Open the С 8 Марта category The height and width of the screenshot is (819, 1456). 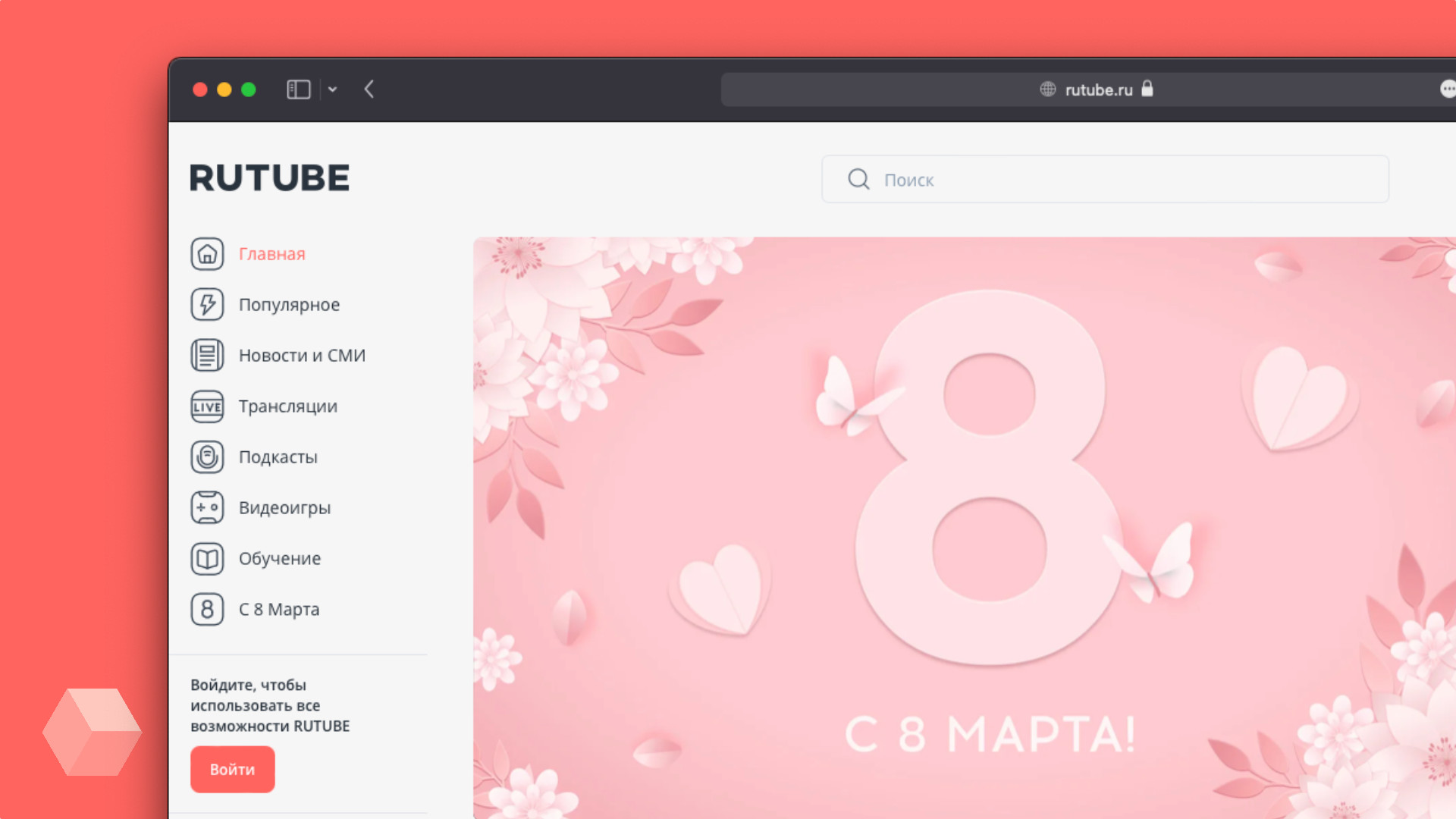coord(279,610)
